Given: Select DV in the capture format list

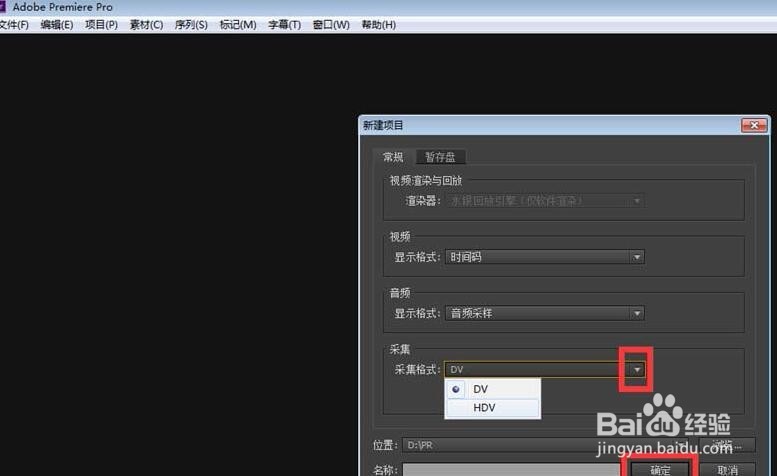Looking at the screenshot, I should (x=493, y=389).
